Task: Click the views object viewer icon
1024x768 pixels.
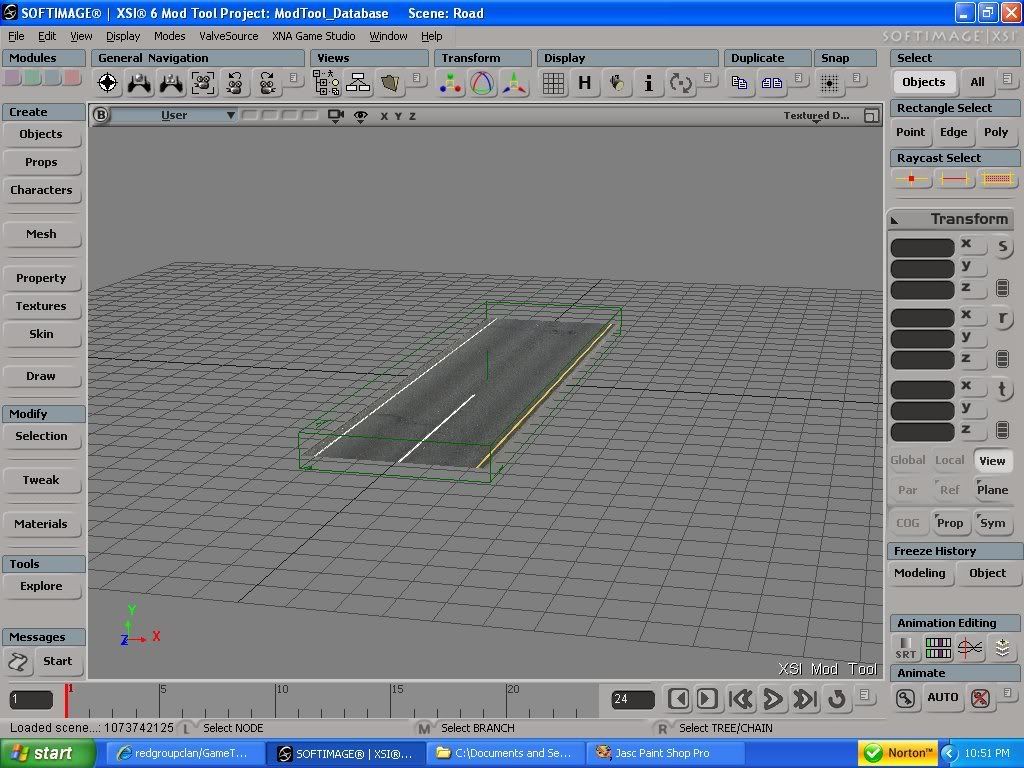Action: (x=390, y=83)
